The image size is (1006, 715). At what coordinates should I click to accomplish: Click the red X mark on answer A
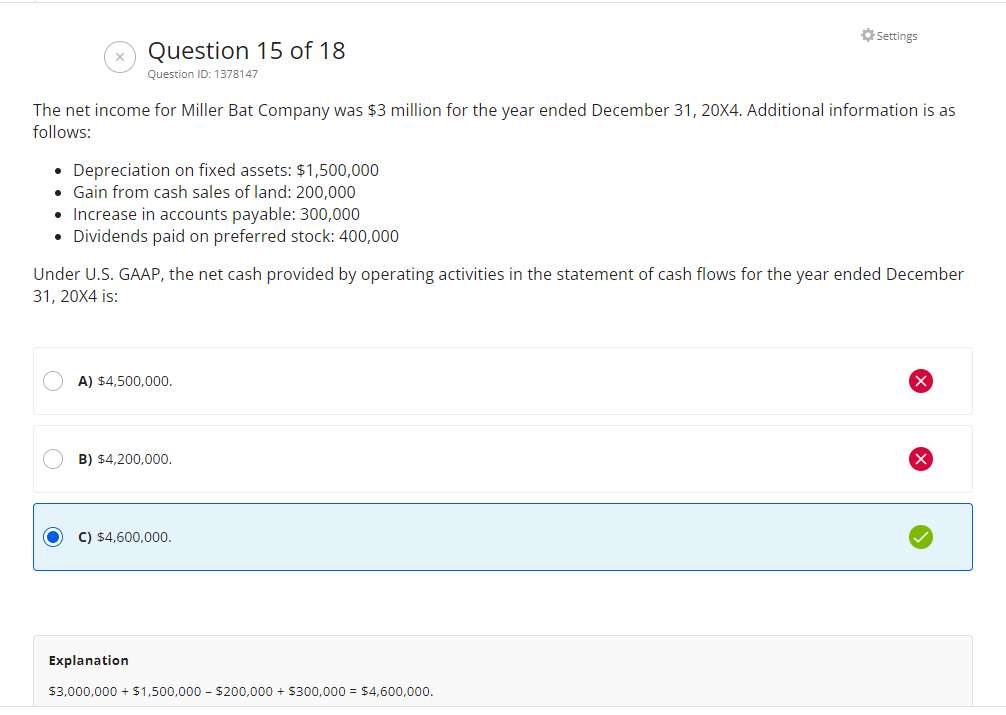click(921, 381)
